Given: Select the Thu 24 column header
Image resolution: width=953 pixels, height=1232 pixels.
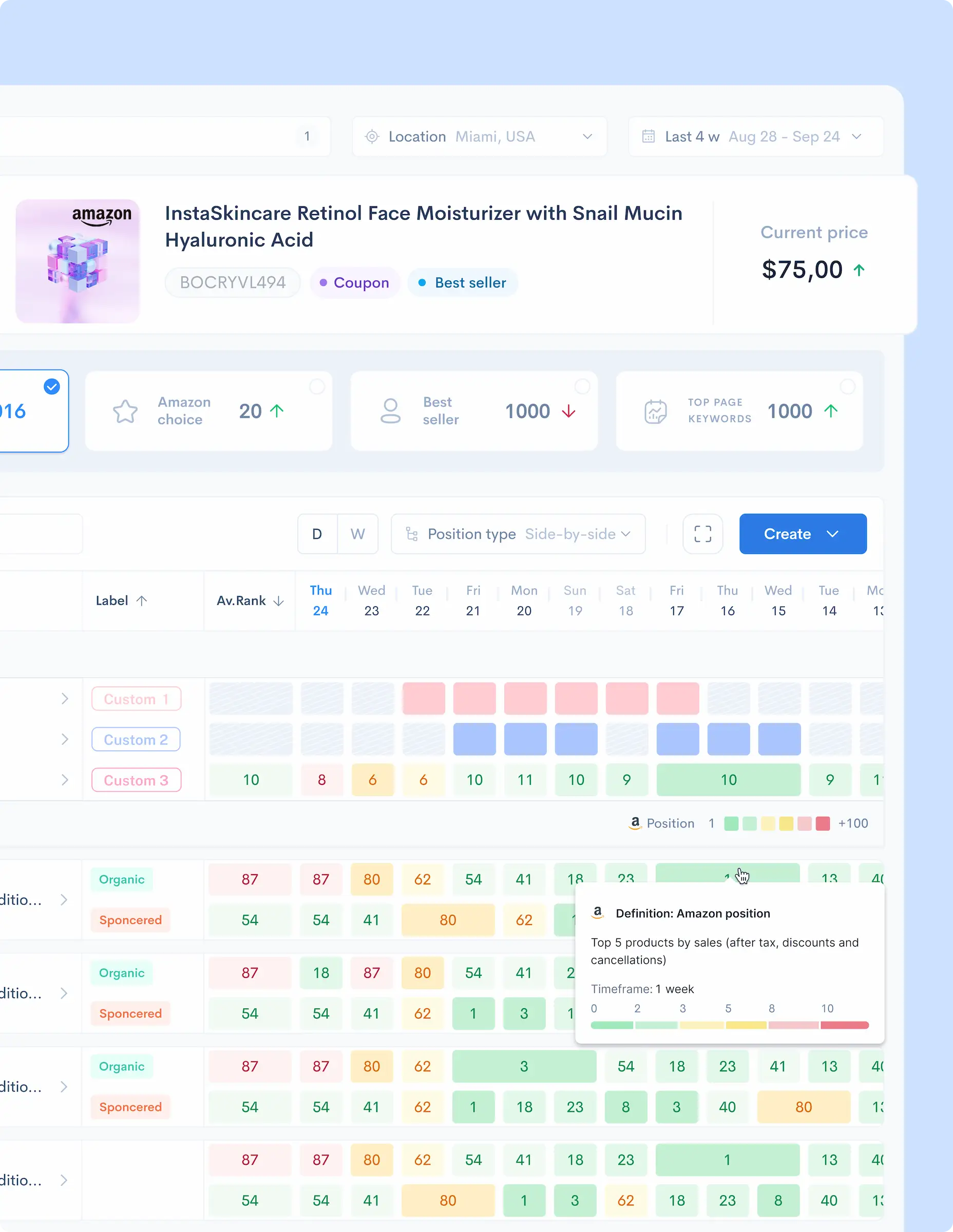Looking at the screenshot, I should (320, 601).
